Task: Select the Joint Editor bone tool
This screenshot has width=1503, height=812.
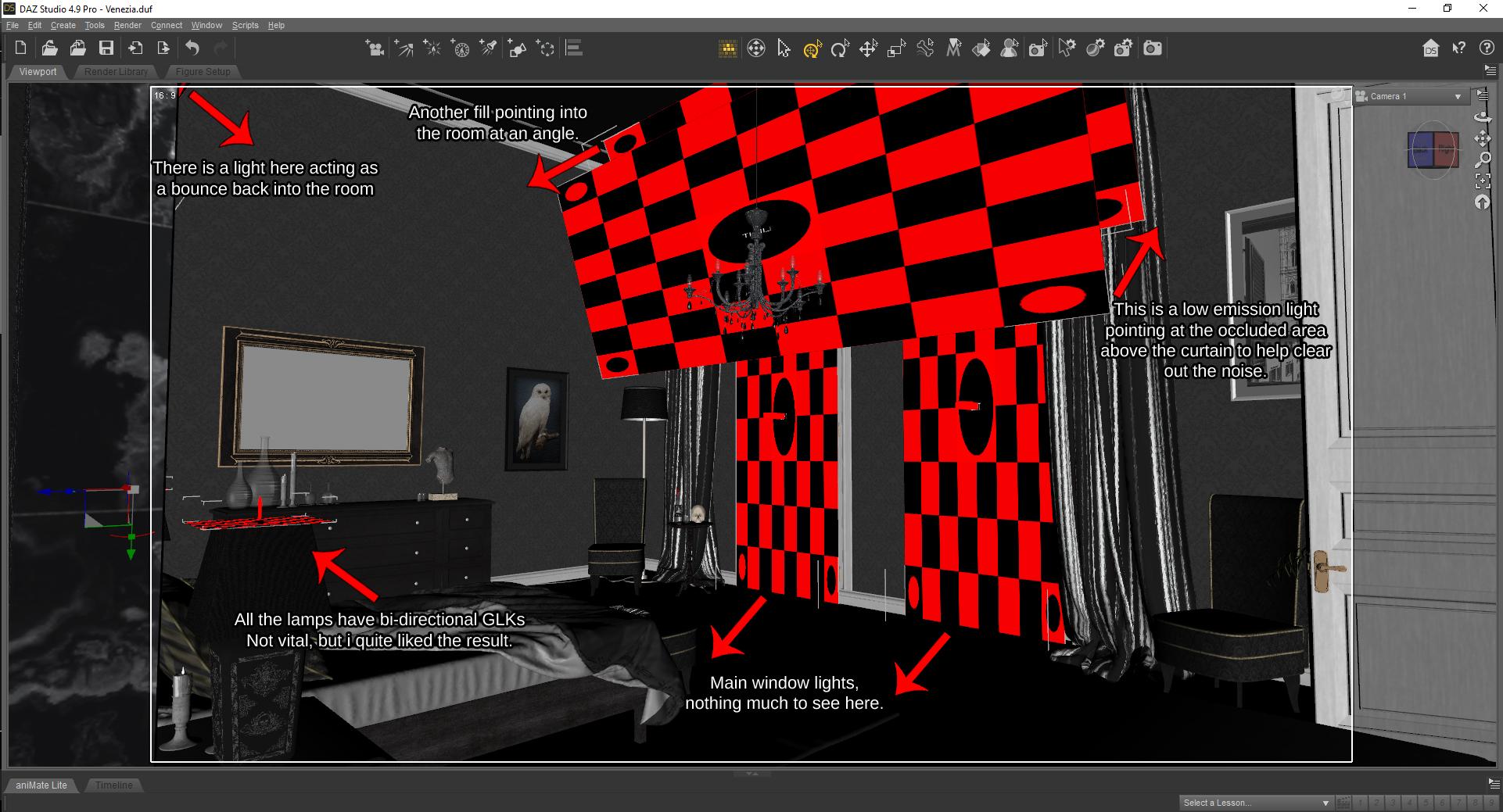Action: tap(925, 48)
